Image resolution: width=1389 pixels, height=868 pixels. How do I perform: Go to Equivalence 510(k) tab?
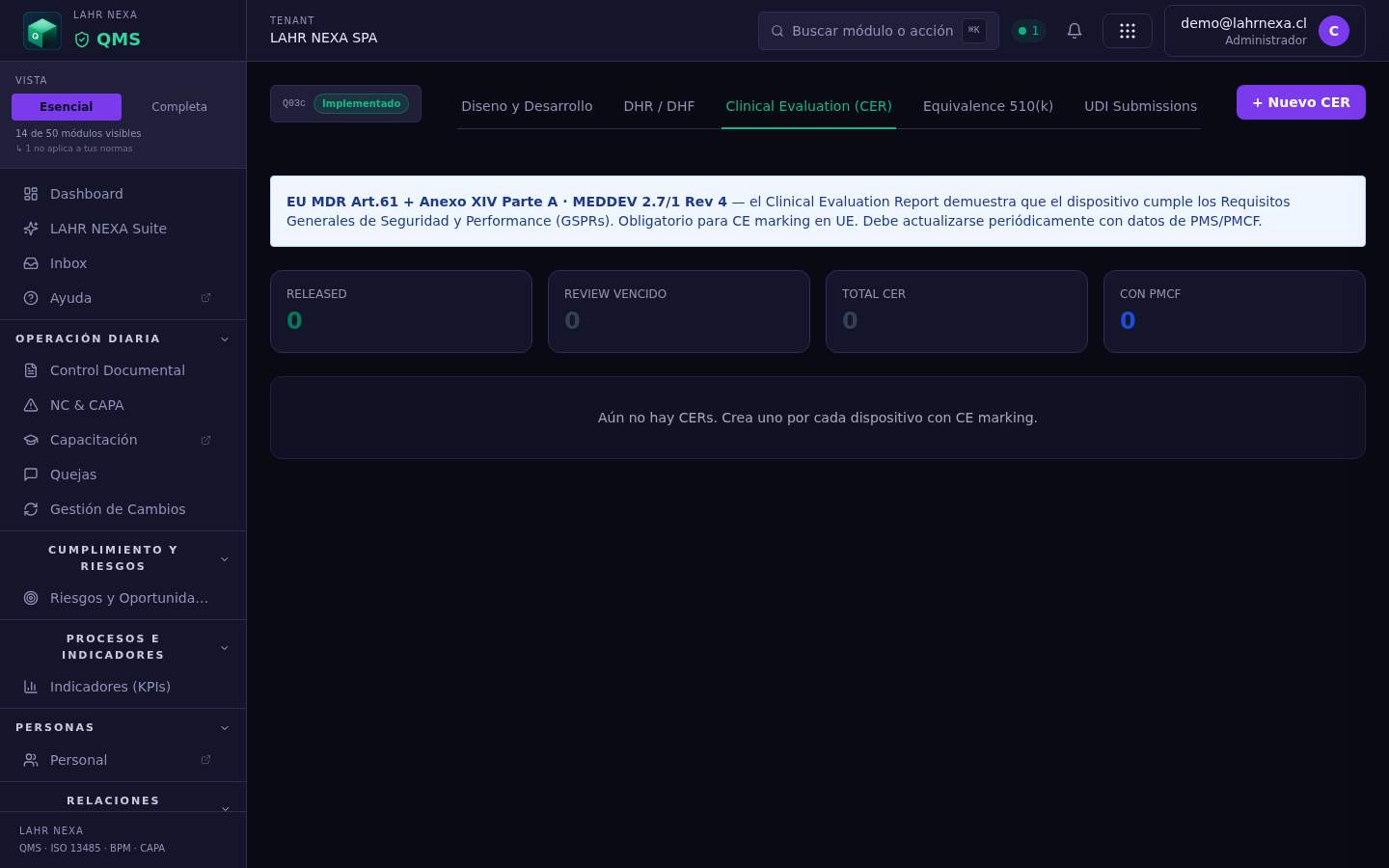pyautogui.click(x=988, y=106)
